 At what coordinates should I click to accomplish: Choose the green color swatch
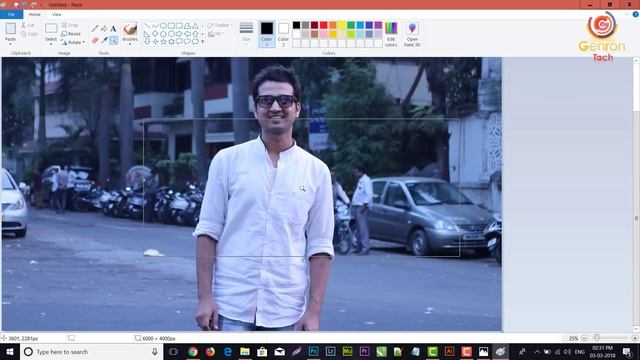(351, 25)
